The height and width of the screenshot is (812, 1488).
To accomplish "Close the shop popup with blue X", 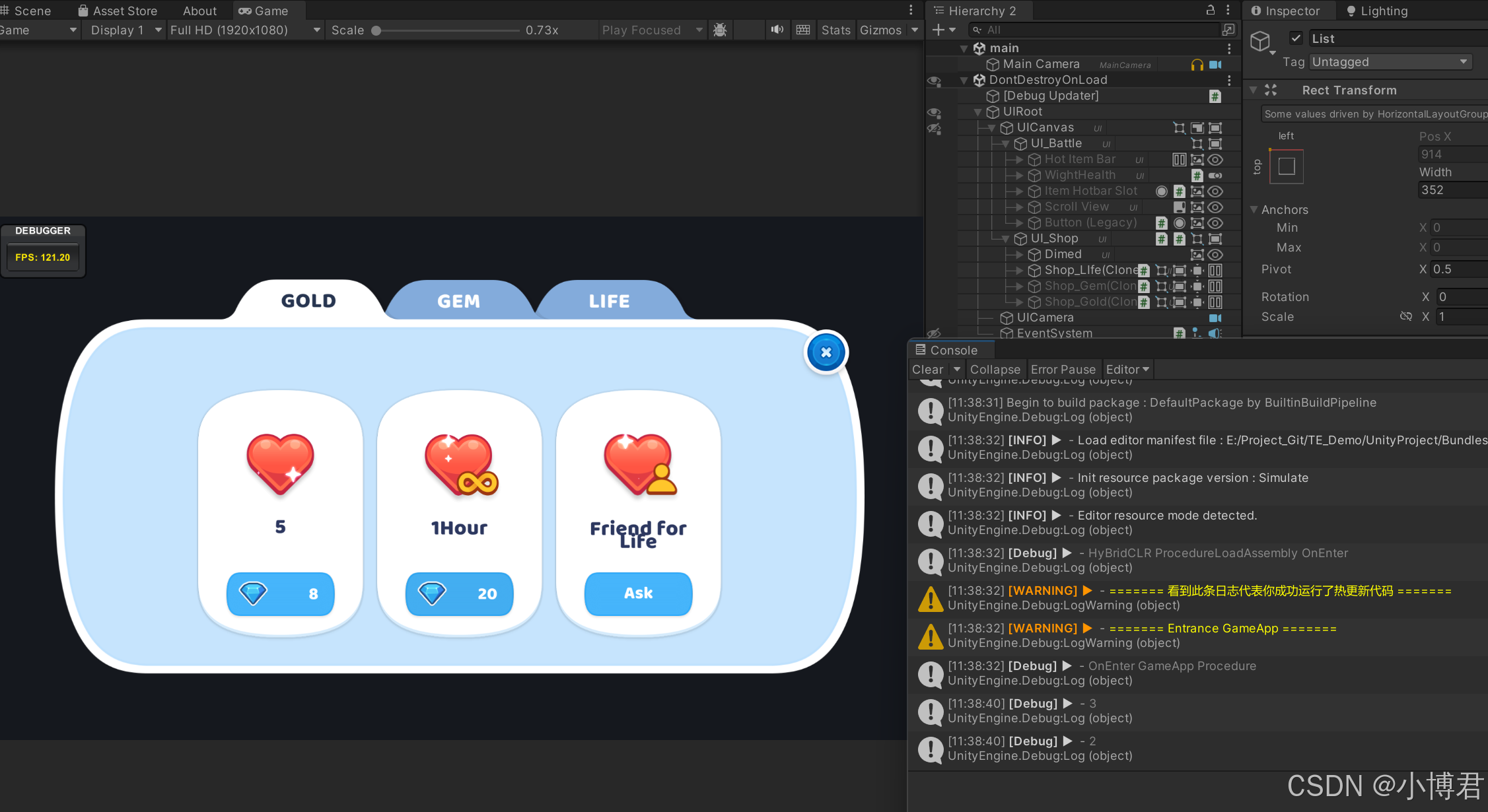I will click(826, 352).
